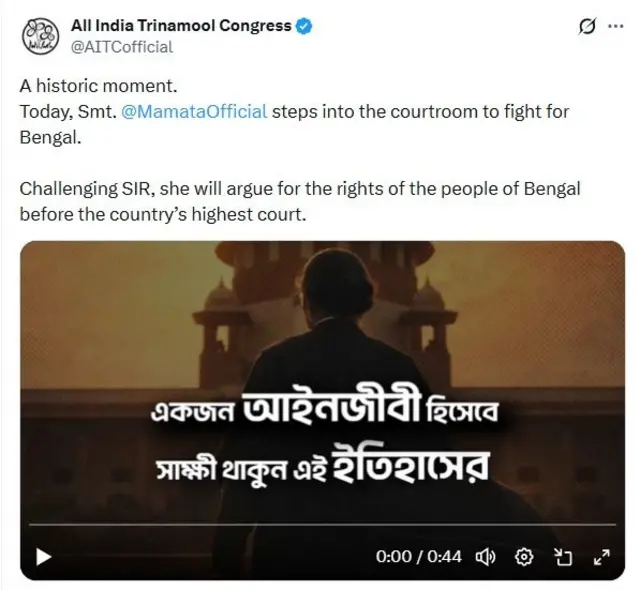Click the 0:00 / 0:44 time display

tap(418, 557)
